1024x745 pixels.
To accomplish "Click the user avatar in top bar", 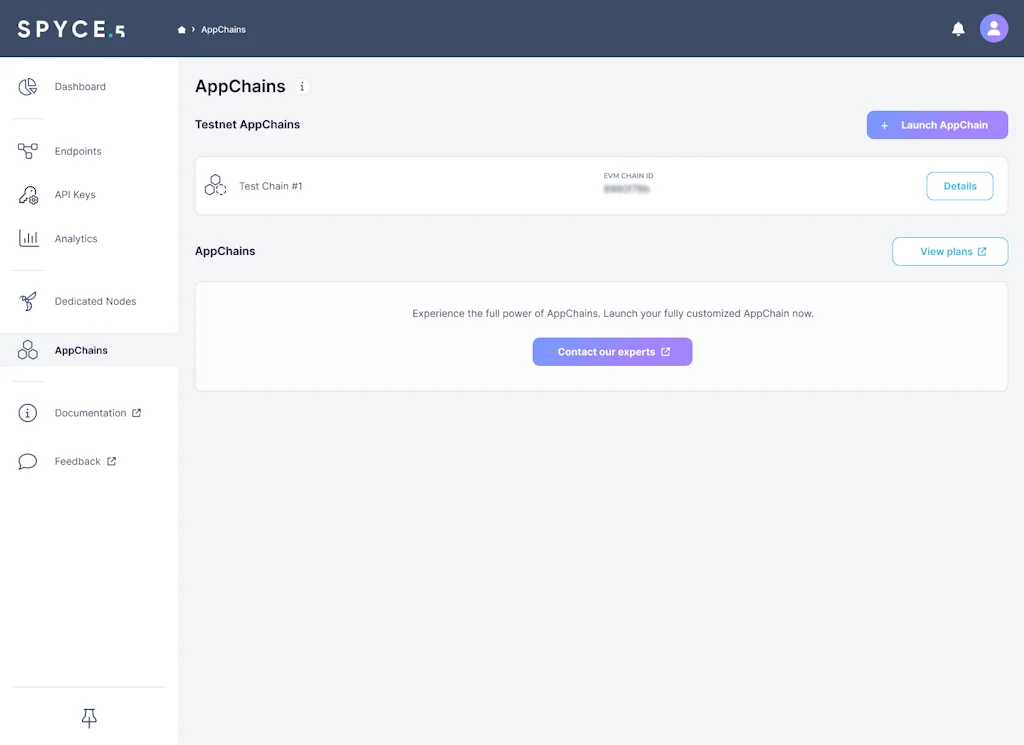I will [x=994, y=28].
